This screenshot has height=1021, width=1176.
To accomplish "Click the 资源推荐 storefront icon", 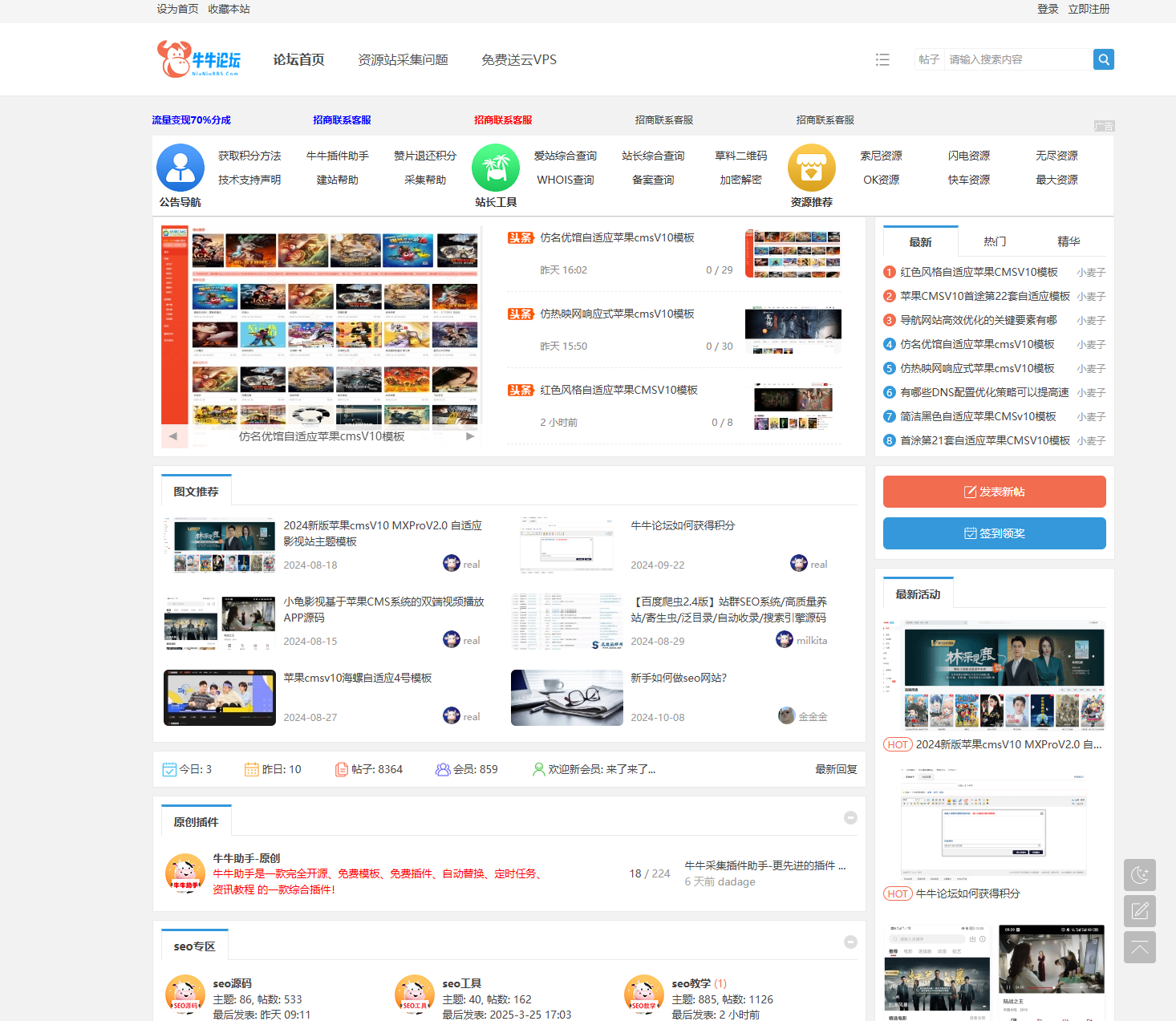I will tap(812, 167).
